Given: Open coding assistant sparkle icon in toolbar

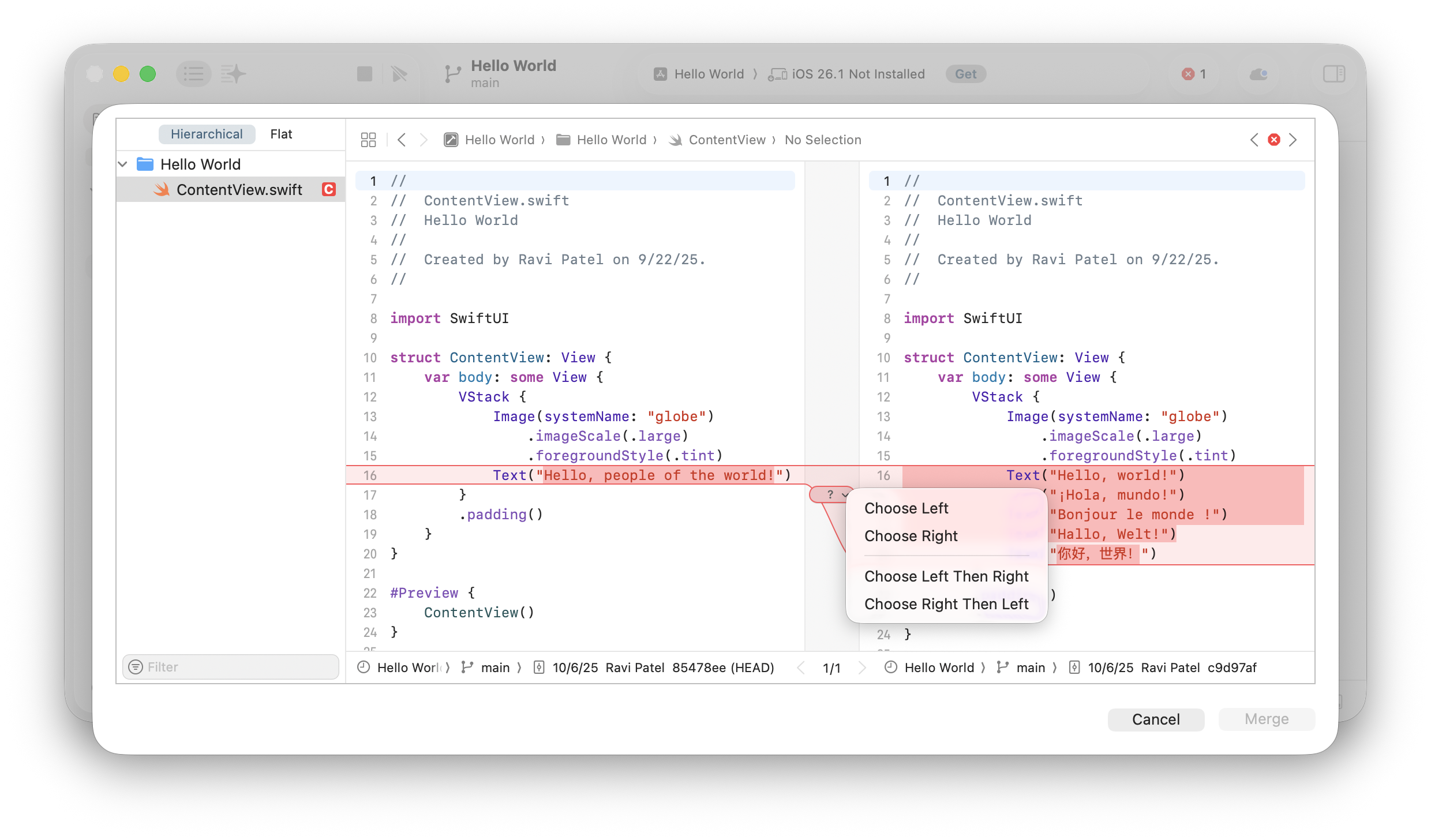Looking at the screenshot, I should 233,74.
